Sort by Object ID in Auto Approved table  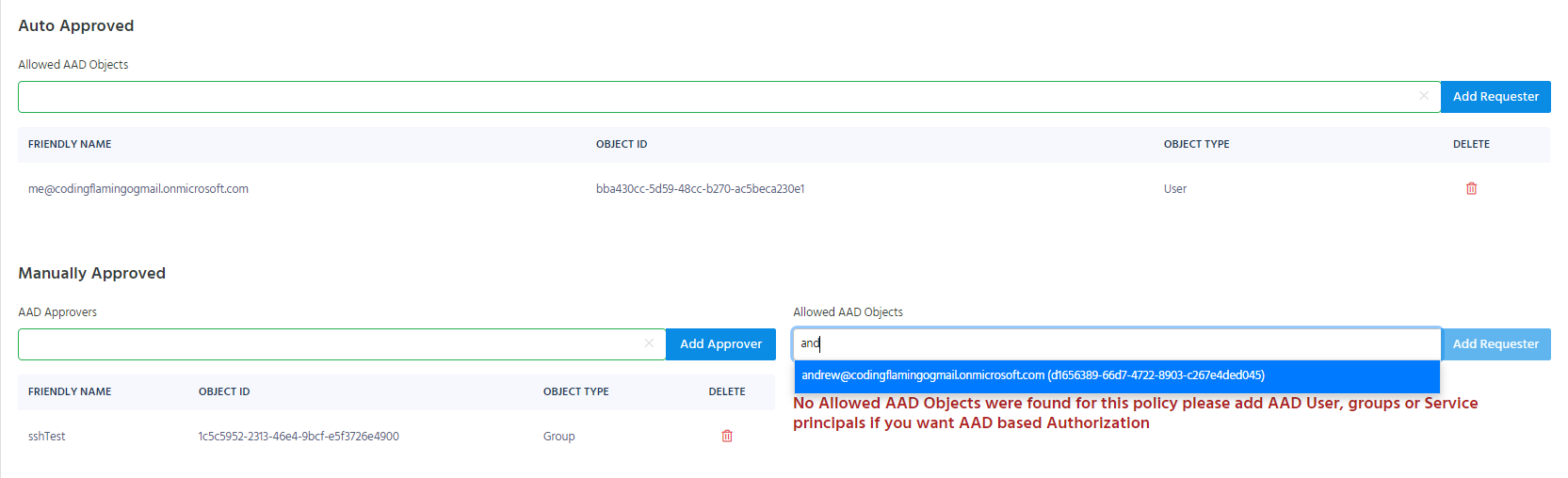point(622,144)
